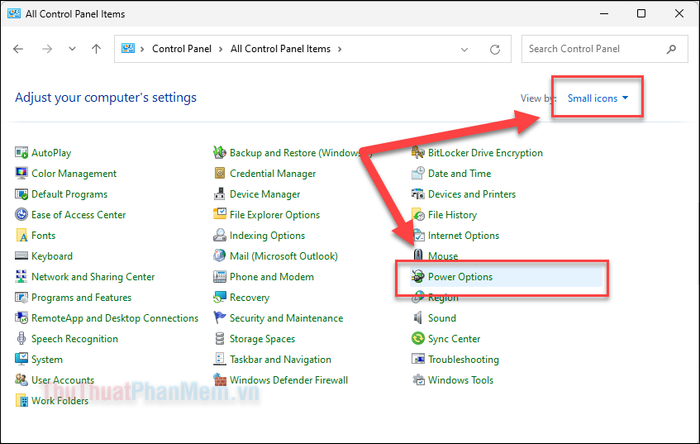Viewport: 700px width, 444px height.
Task: Expand chevron after Control Panel breadcrumb
Action: tap(221, 49)
